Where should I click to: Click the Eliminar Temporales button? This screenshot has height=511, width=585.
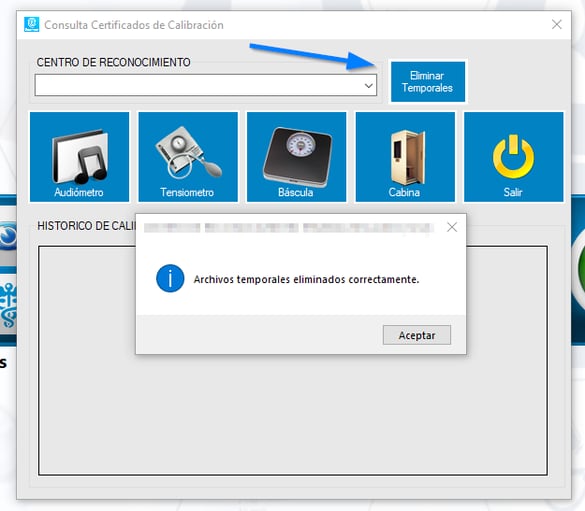pyautogui.click(x=428, y=82)
